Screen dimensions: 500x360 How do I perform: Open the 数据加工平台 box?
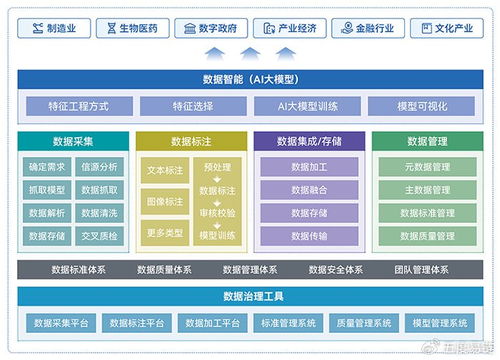(x=213, y=323)
